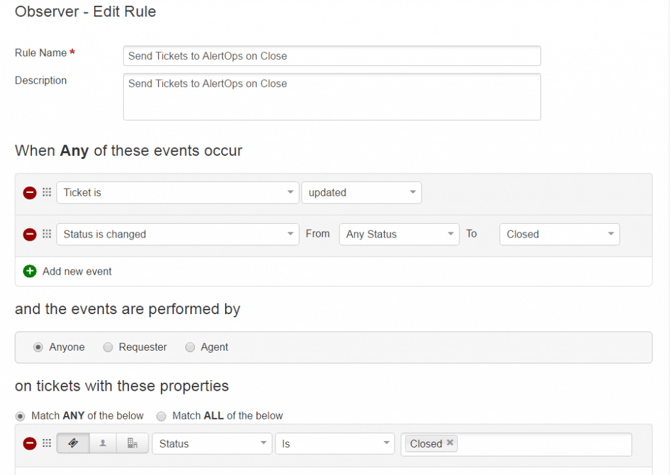This screenshot has height=475, width=670.
Task: Select the company fields filter icon
Action: [132, 443]
